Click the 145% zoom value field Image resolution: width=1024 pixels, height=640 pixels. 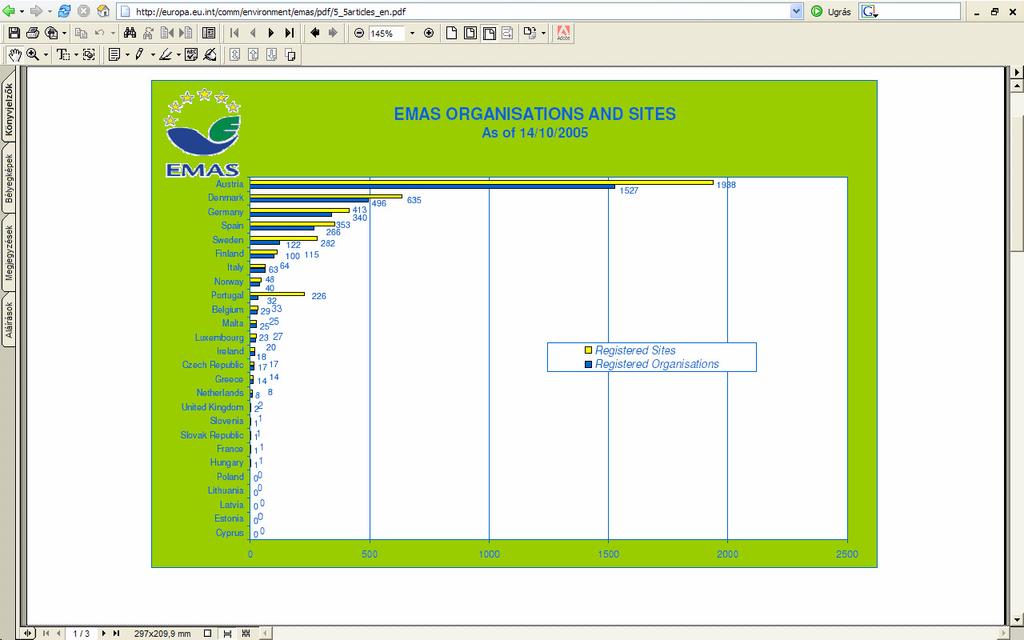(386, 33)
